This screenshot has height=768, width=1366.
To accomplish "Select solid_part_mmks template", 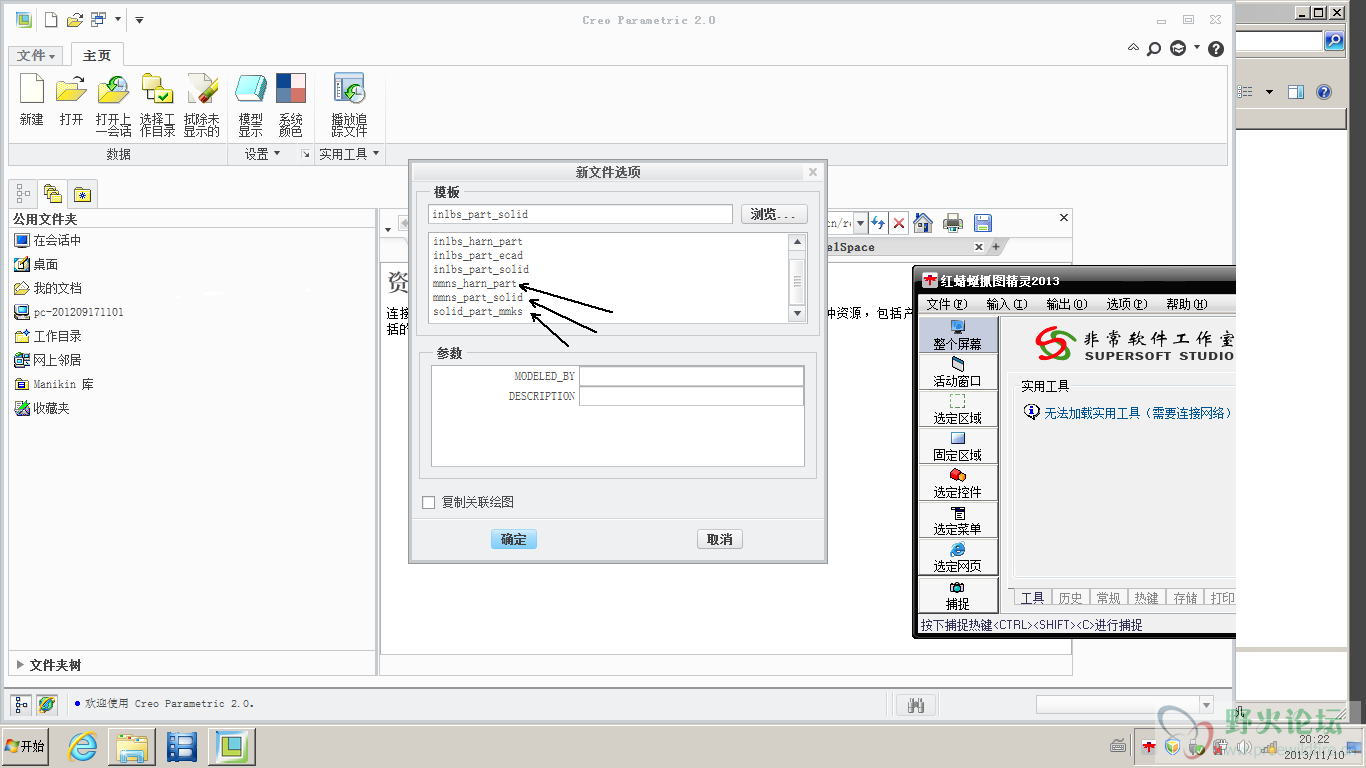I will 478,311.
